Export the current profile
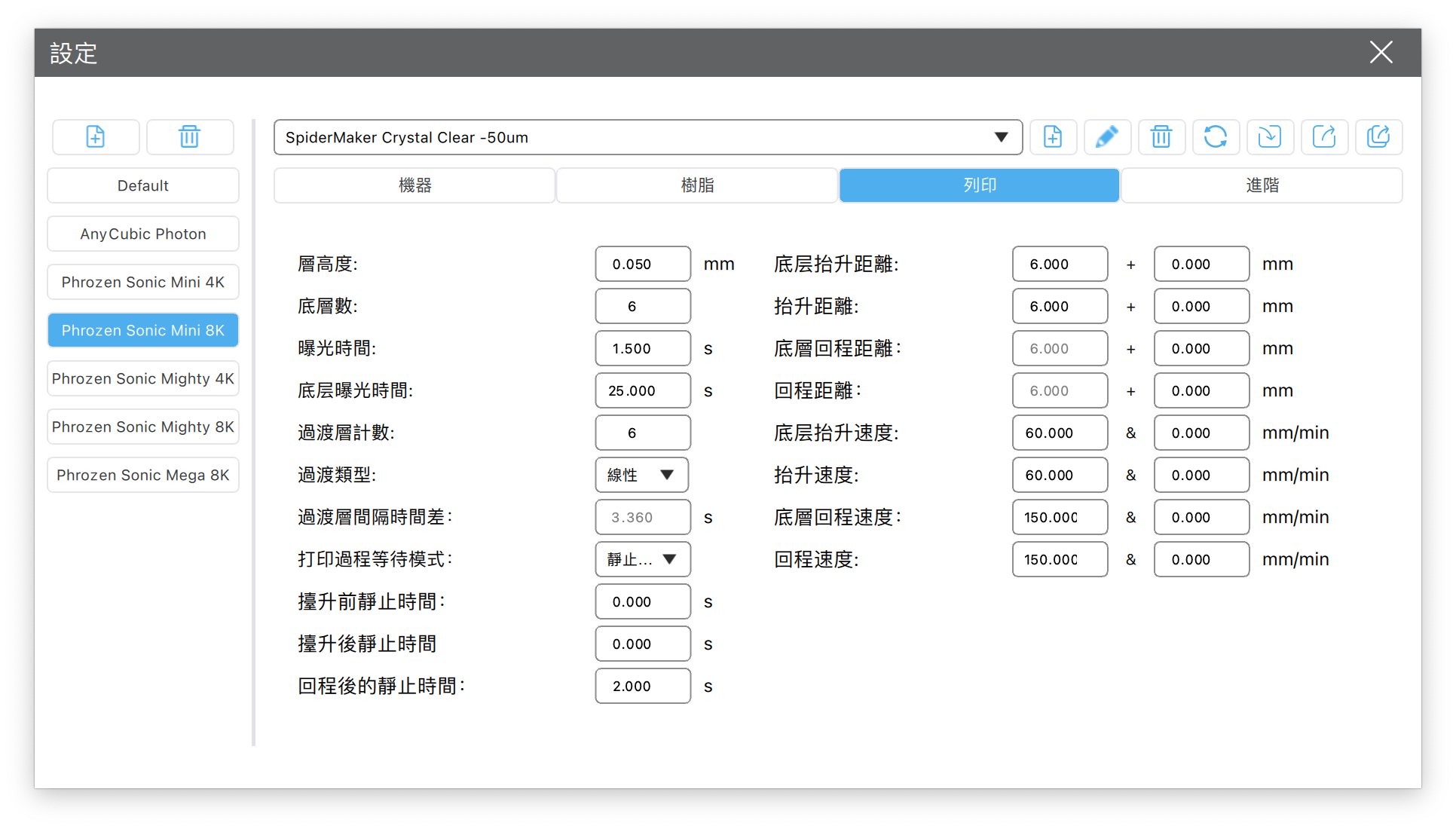The height and width of the screenshot is (829, 1456). coord(1324,137)
